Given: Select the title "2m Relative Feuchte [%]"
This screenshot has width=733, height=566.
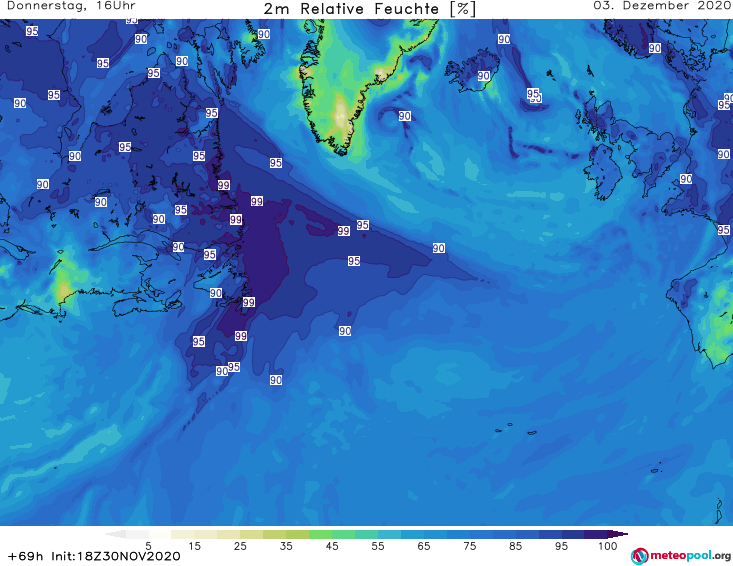Looking at the screenshot, I should [369, 9].
